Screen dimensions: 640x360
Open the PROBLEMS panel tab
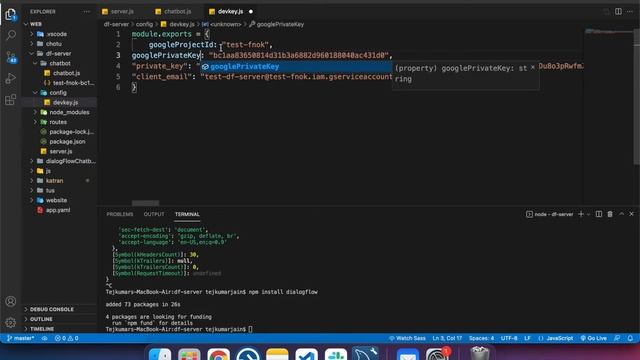point(120,214)
